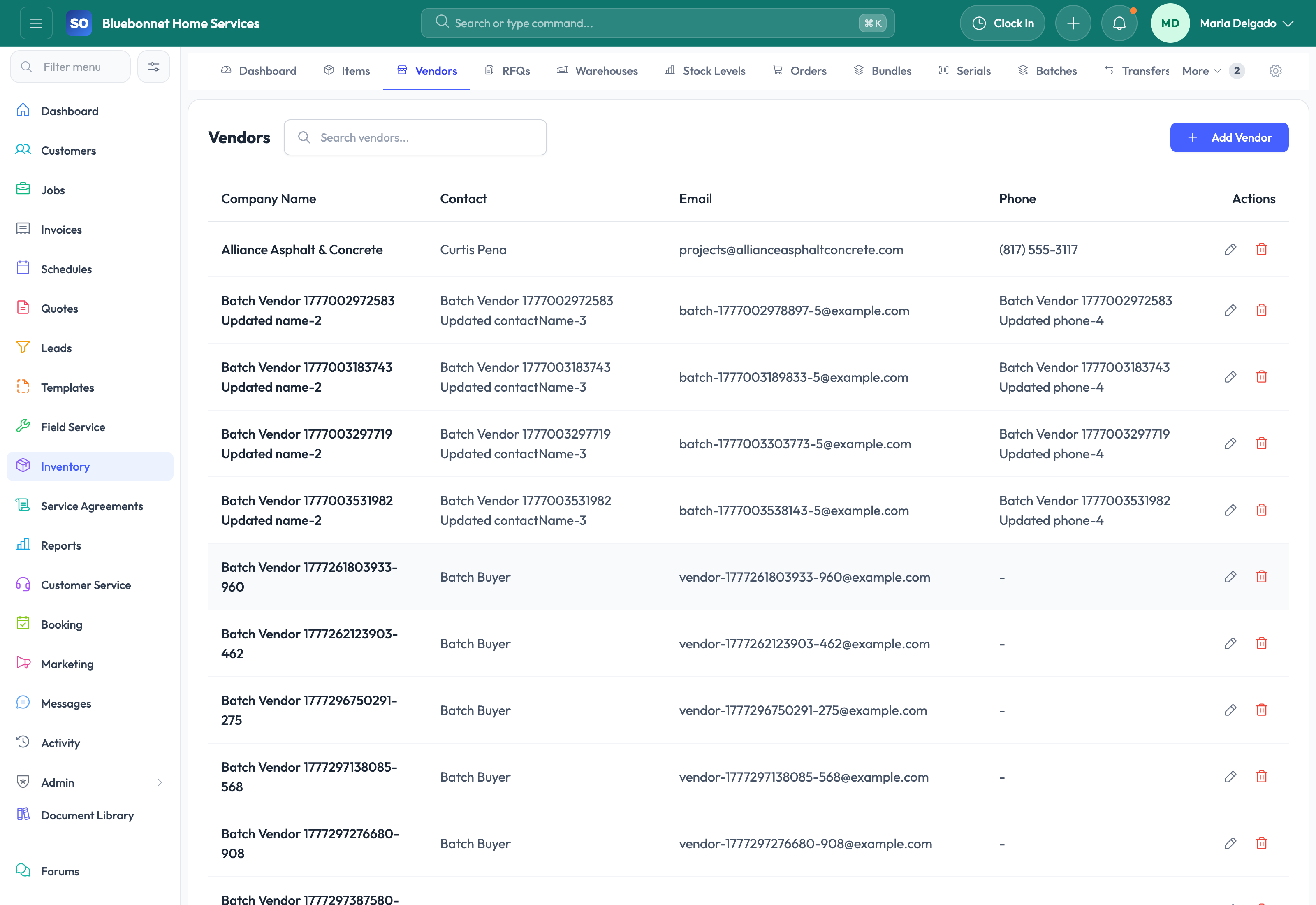Viewport: 1316px width, 905px height.
Task: Edit Batch Vendor 1777296750291-275 row
Action: click(x=1230, y=710)
